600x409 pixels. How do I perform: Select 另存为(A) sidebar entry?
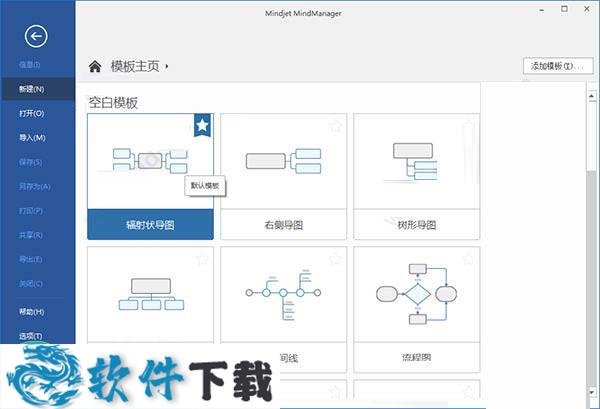34,187
